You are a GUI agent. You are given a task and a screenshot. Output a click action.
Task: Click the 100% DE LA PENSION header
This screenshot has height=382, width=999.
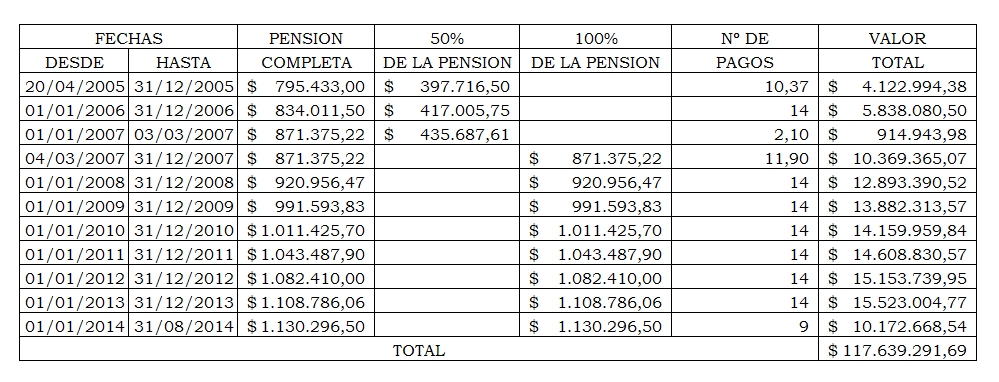point(596,50)
